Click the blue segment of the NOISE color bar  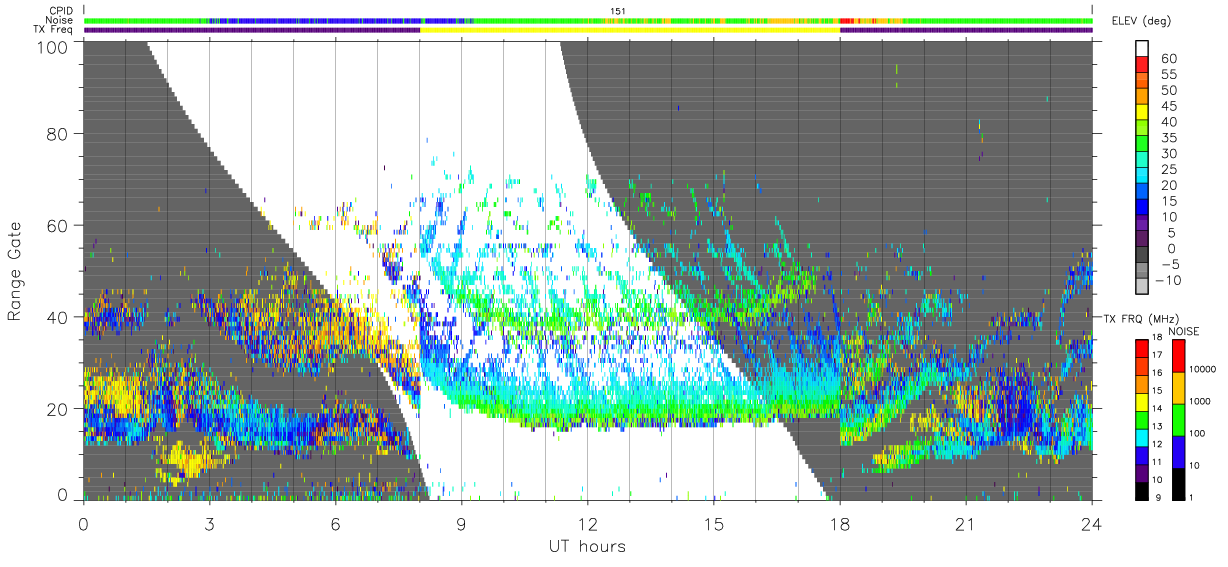(1179, 452)
